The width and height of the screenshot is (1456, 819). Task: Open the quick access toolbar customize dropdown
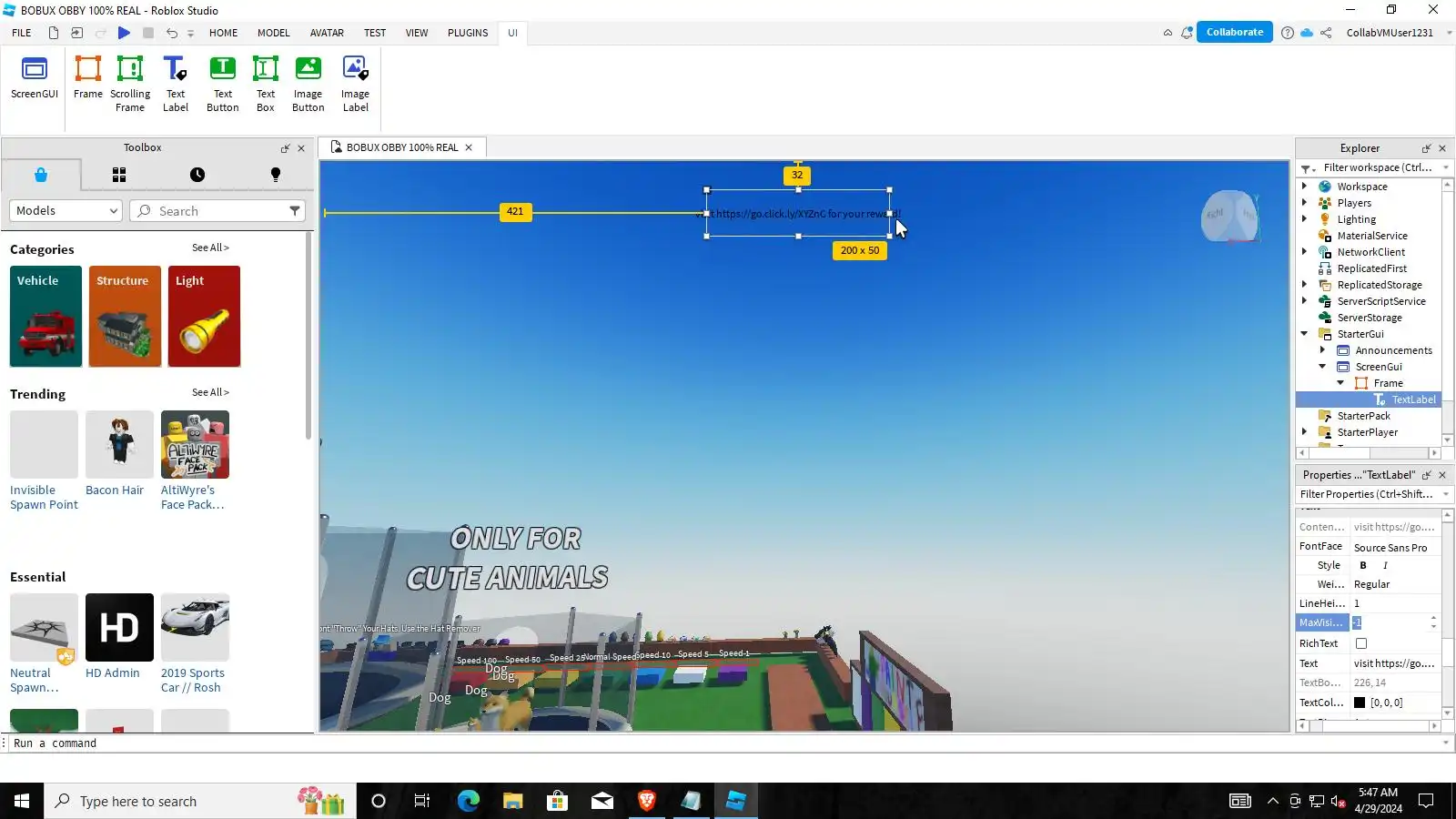[x=191, y=34]
